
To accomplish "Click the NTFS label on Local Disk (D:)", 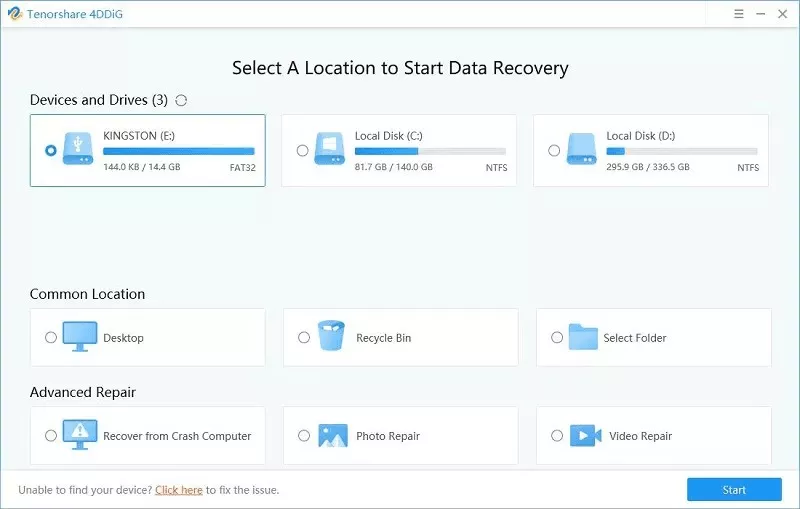I will click(748, 167).
